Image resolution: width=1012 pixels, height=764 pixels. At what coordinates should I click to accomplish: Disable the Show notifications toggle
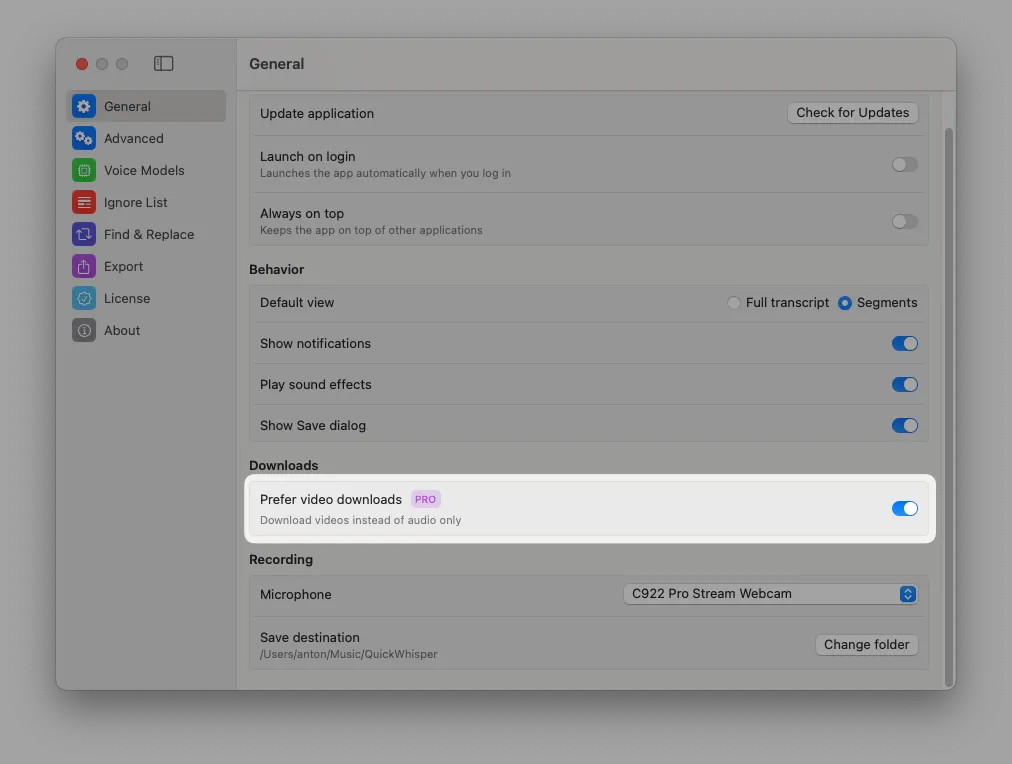click(x=904, y=343)
